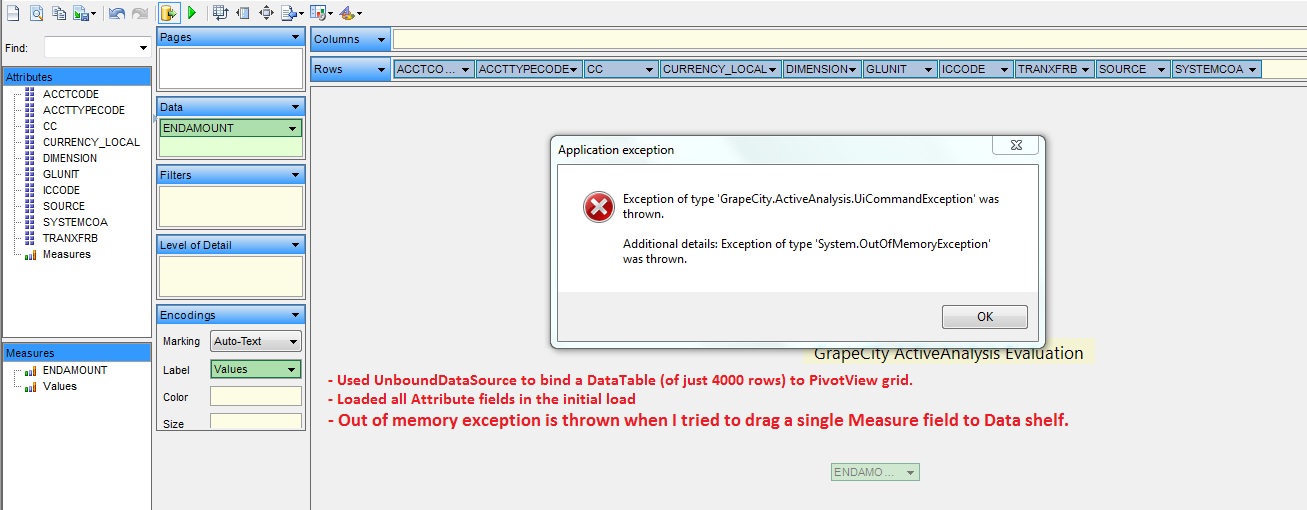Click the Redo arrow icon
This screenshot has height=510, width=1307.
140,13
